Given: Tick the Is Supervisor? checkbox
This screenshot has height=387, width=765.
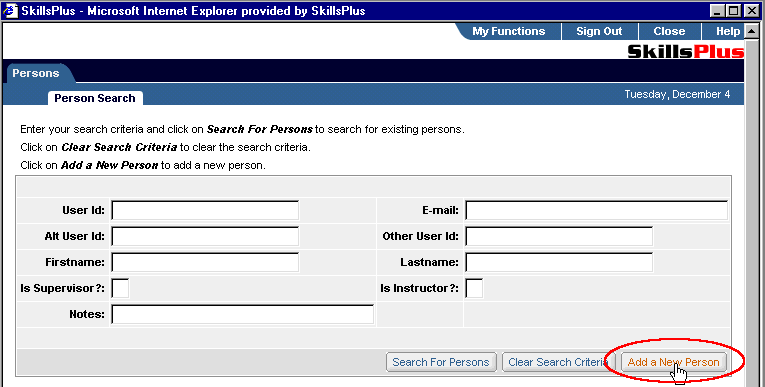Looking at the screenshot, I should tap(120, 288).
